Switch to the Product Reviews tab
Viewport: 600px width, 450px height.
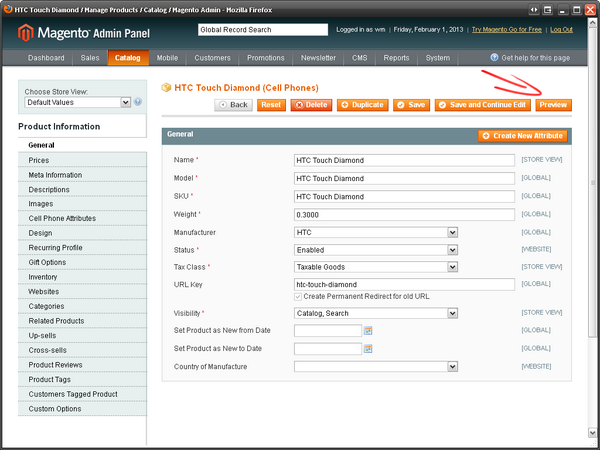click(82, 365)
